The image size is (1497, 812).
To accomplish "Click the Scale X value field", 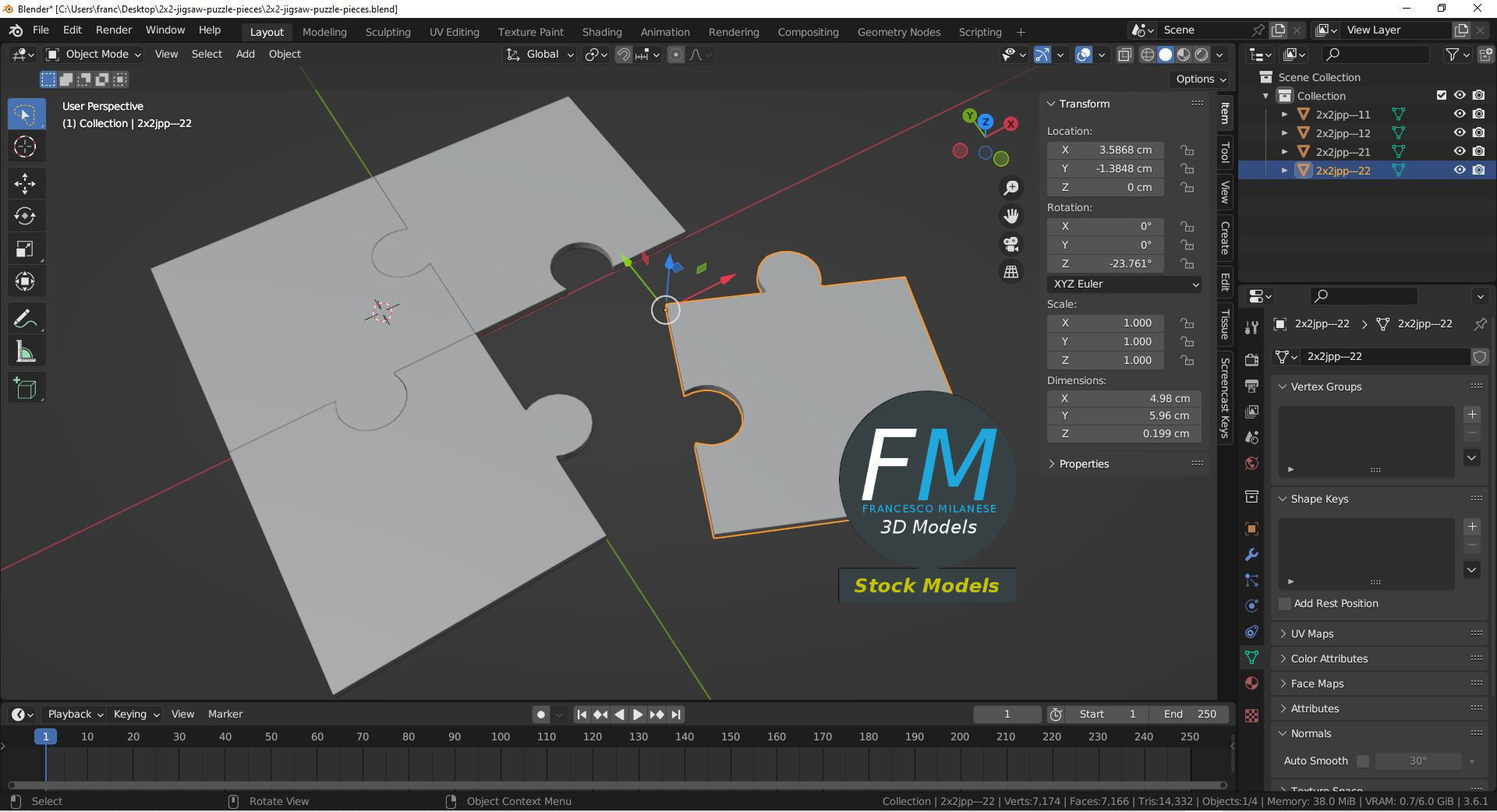I will [x=1106, y=323].
